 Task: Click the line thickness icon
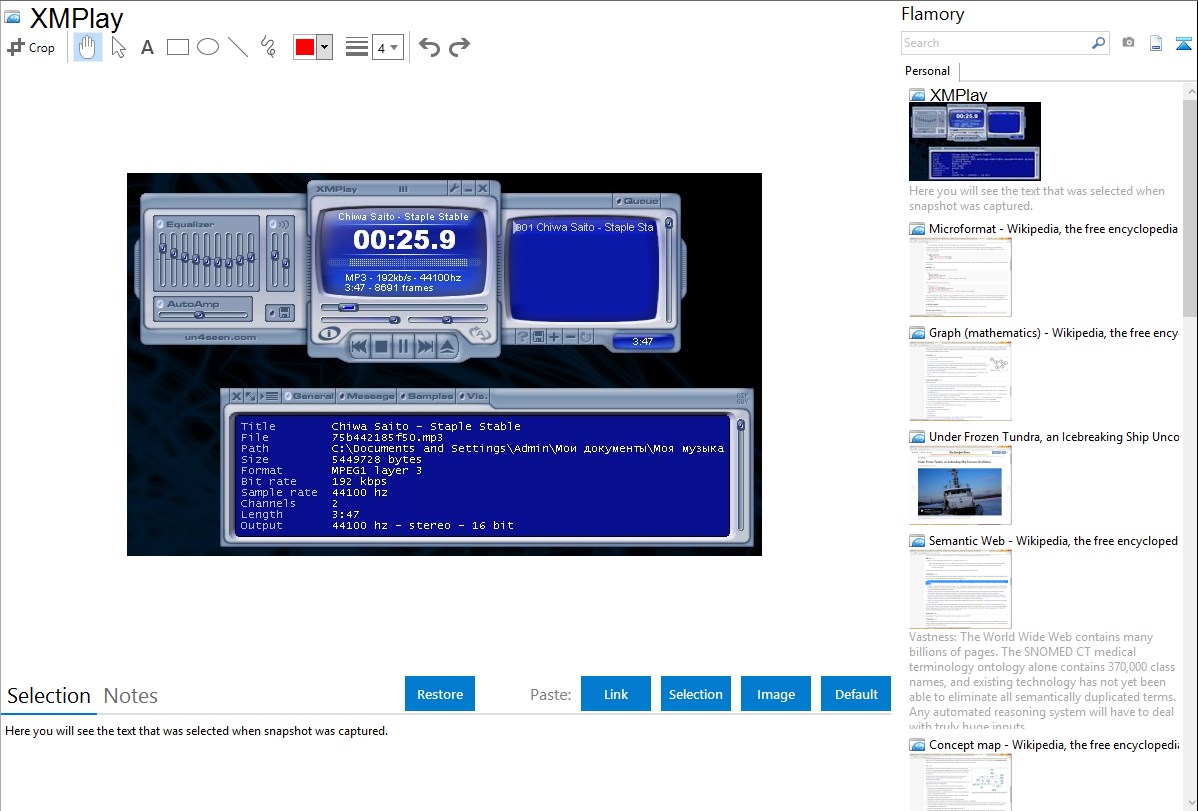click(356, 47)
